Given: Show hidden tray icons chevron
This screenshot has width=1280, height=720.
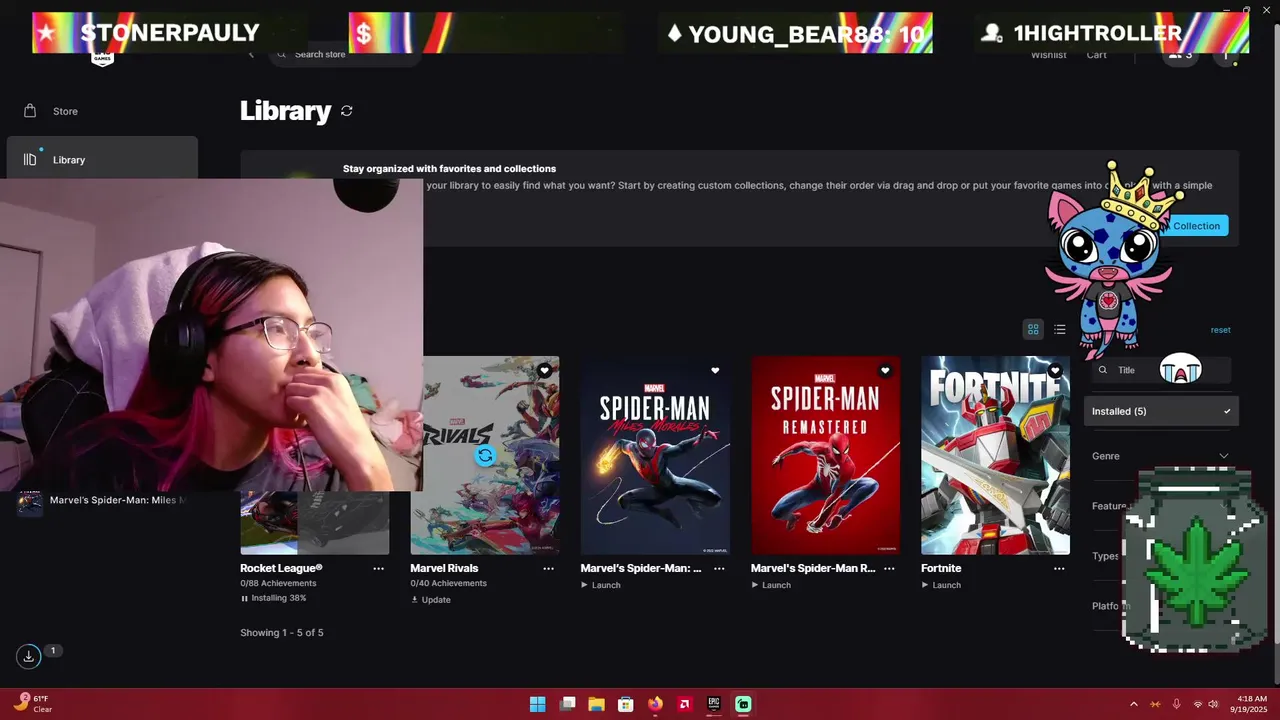Looking at the screenshot, I should point(1133,704).
